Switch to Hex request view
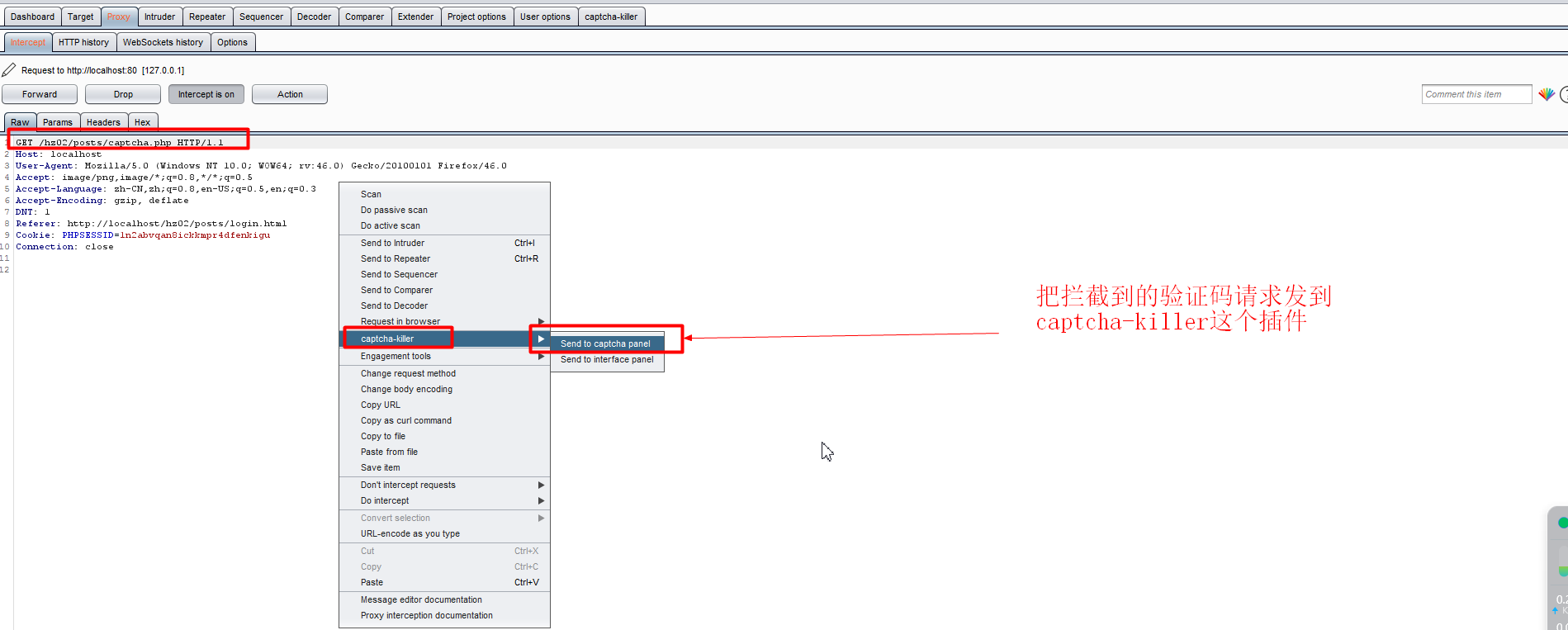The image size is (1568, 630). [142, 122]
